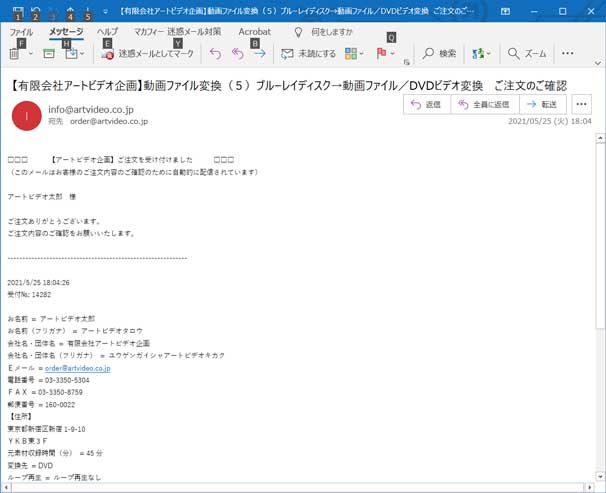The image size is (606, 493).
Task: Select the メッセージ ribbon tab
Action: tap(66, 32)
